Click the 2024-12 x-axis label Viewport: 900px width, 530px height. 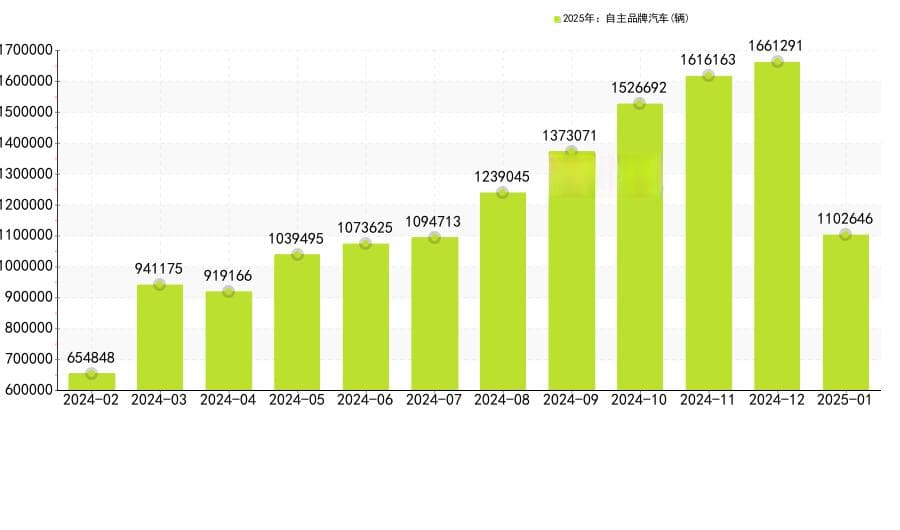[776, 400]
